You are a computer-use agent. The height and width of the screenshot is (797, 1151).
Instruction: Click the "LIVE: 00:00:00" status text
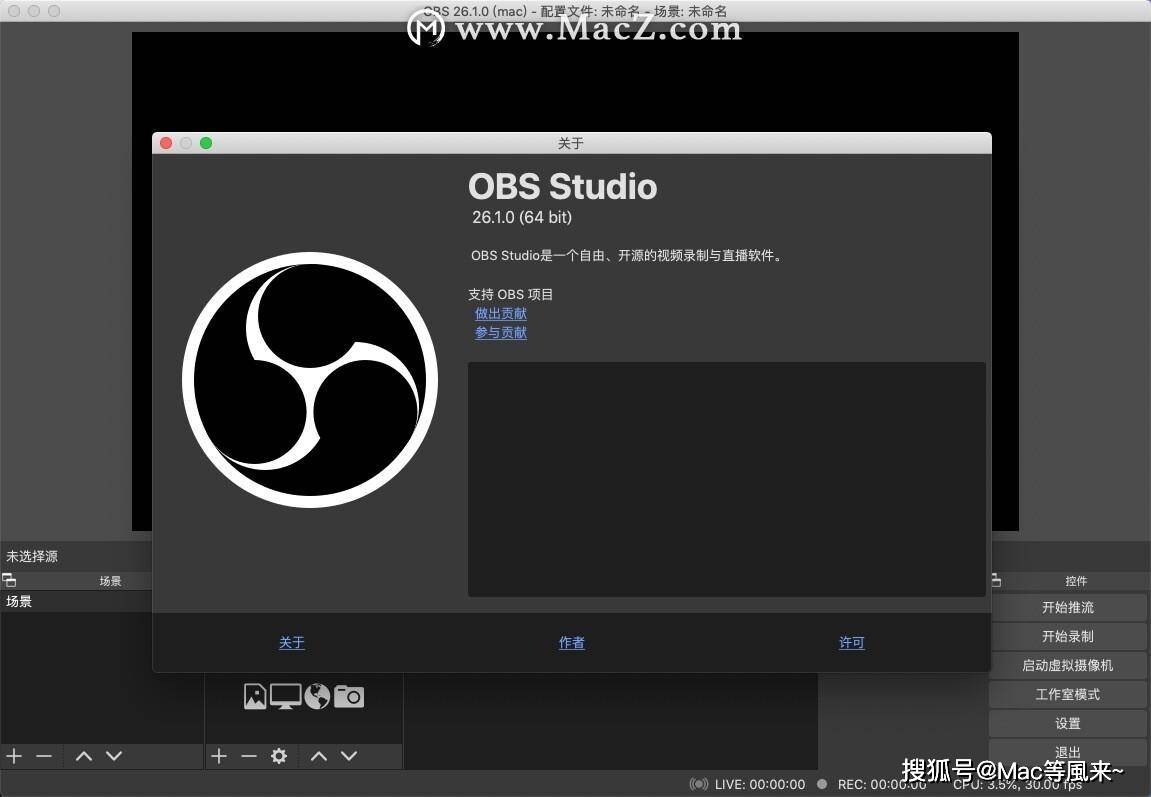[x=760, y=785]
